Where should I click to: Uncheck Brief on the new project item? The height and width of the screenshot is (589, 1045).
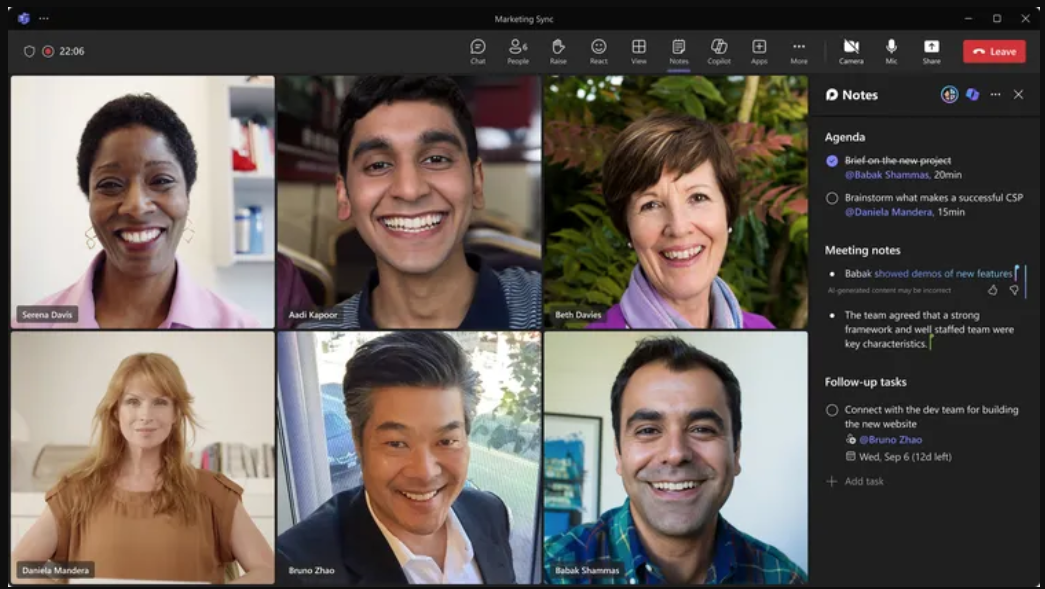point(832,161)
